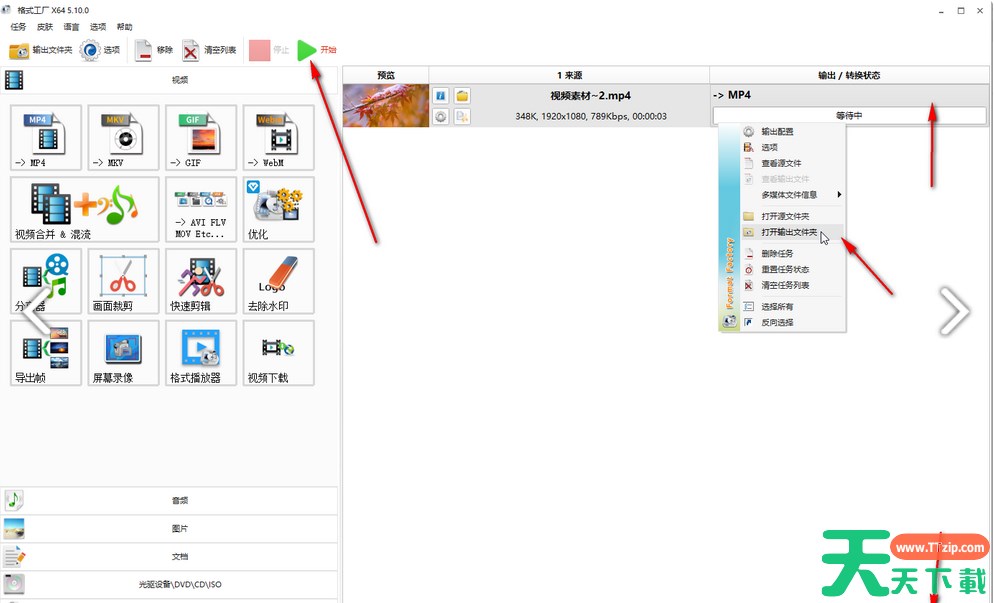Image resolution: width=994 pixels, height=603 pixels.
Task: Open the video download (视频下载) tool
Action: point(278,353)
